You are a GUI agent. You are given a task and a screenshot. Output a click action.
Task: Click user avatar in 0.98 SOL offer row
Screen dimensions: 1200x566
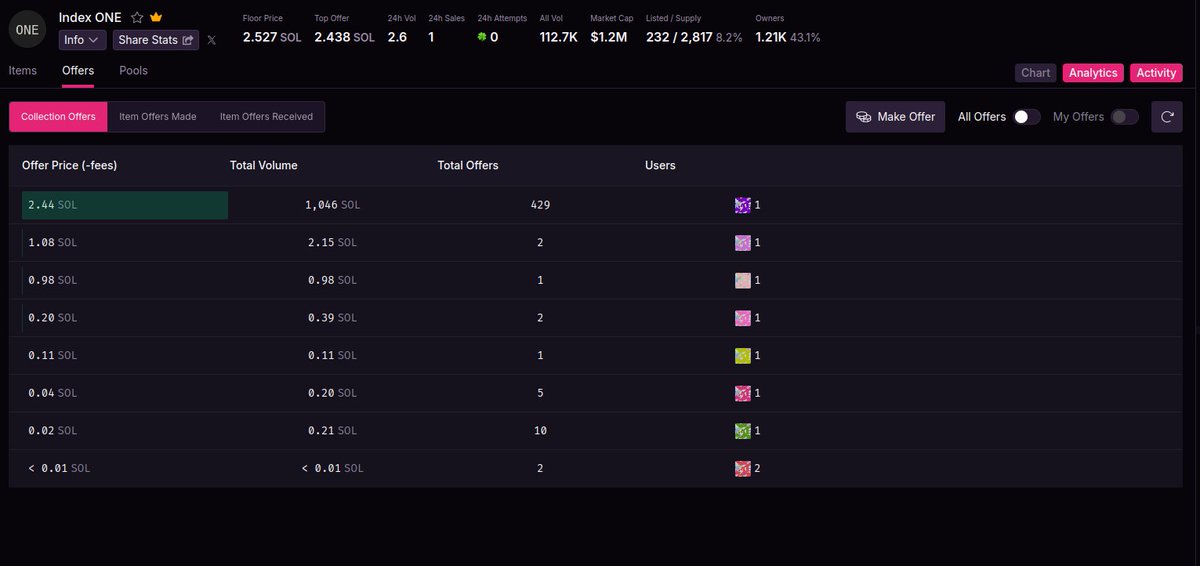pos(743,281)
